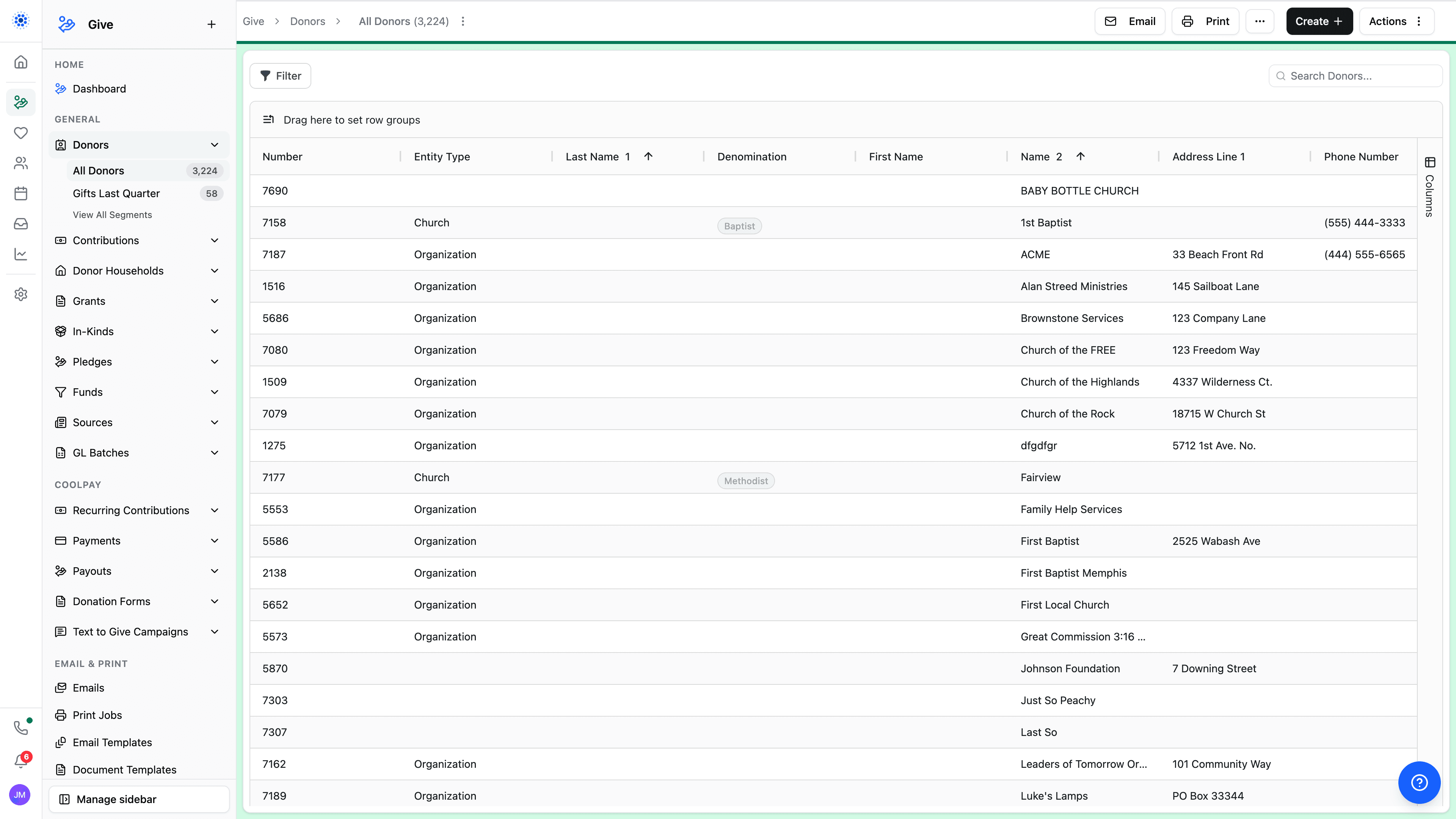Select the All Donors segment
Screen dimensions: 1456x819
coord(148,171)
